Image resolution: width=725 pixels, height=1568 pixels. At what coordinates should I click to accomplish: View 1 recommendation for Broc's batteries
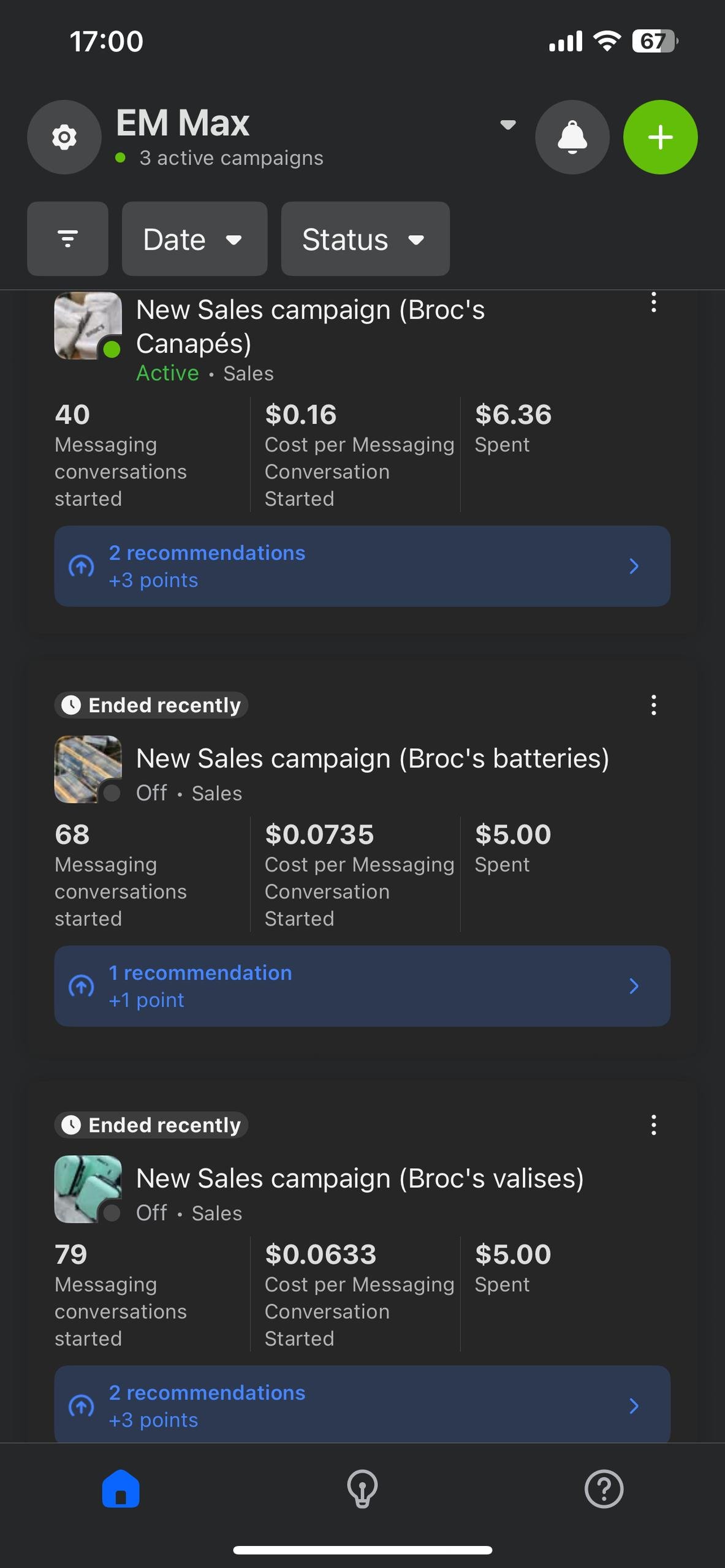tap(362, 986)
